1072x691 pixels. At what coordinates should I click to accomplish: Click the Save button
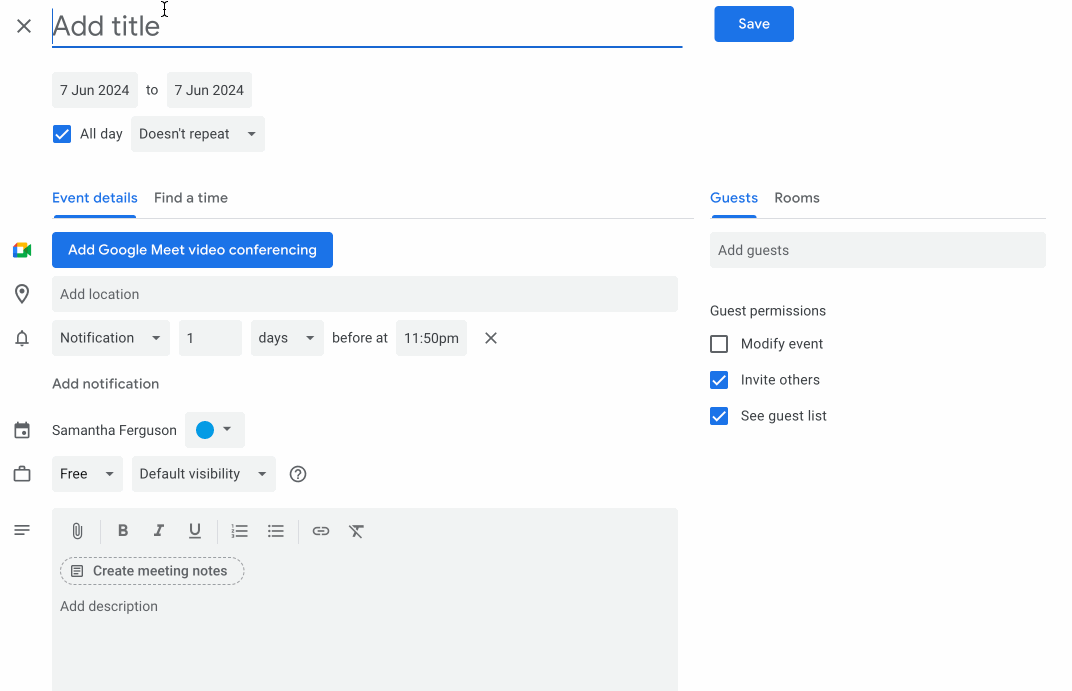[x=754, y=24]
